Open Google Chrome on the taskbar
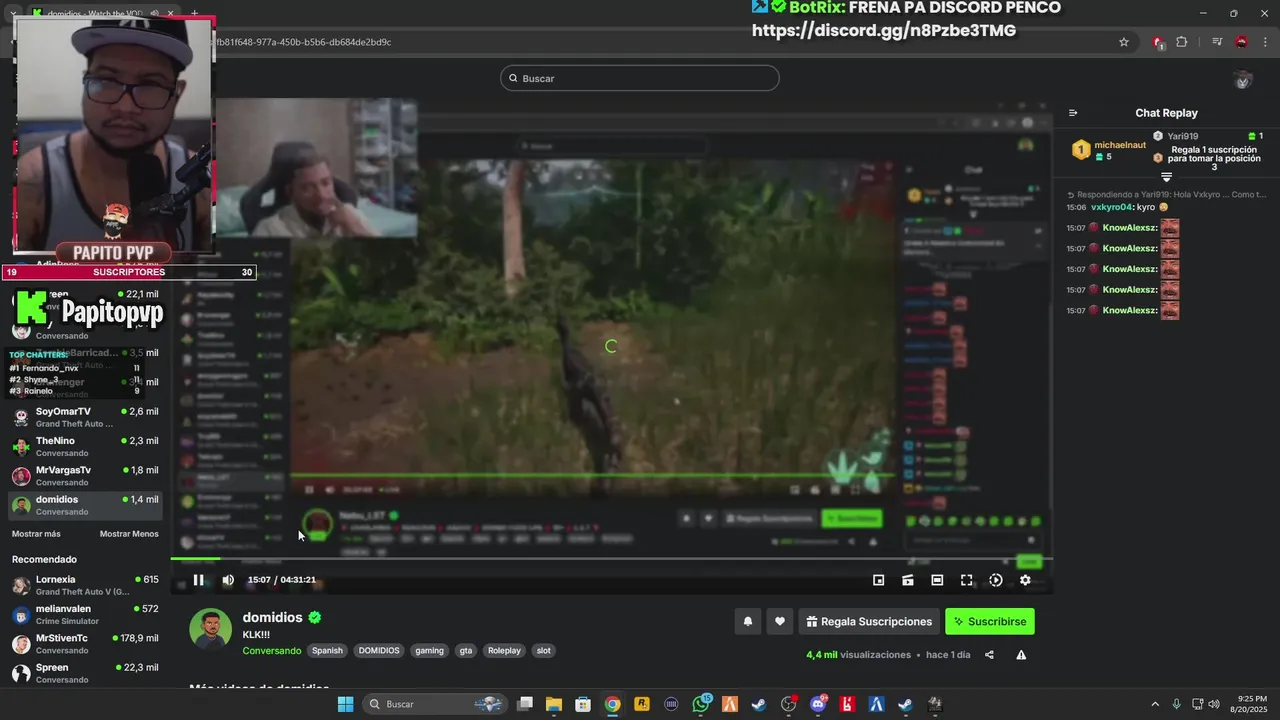This screenshot has height=720, width=1280. 612,704
